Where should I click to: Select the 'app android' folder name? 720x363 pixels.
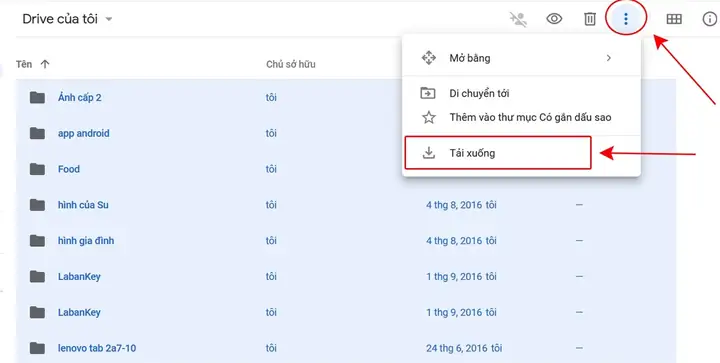coord(84,134)
